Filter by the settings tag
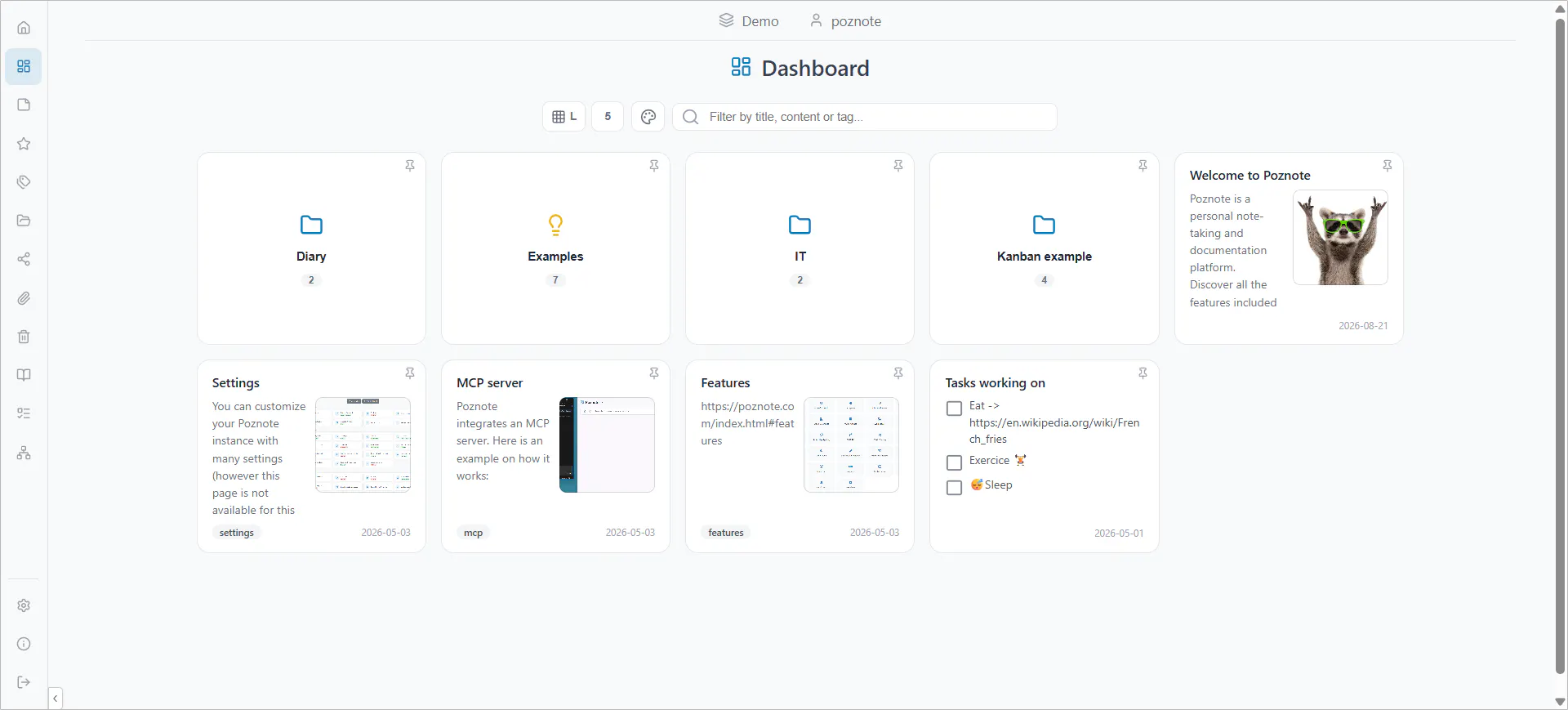 237,533
